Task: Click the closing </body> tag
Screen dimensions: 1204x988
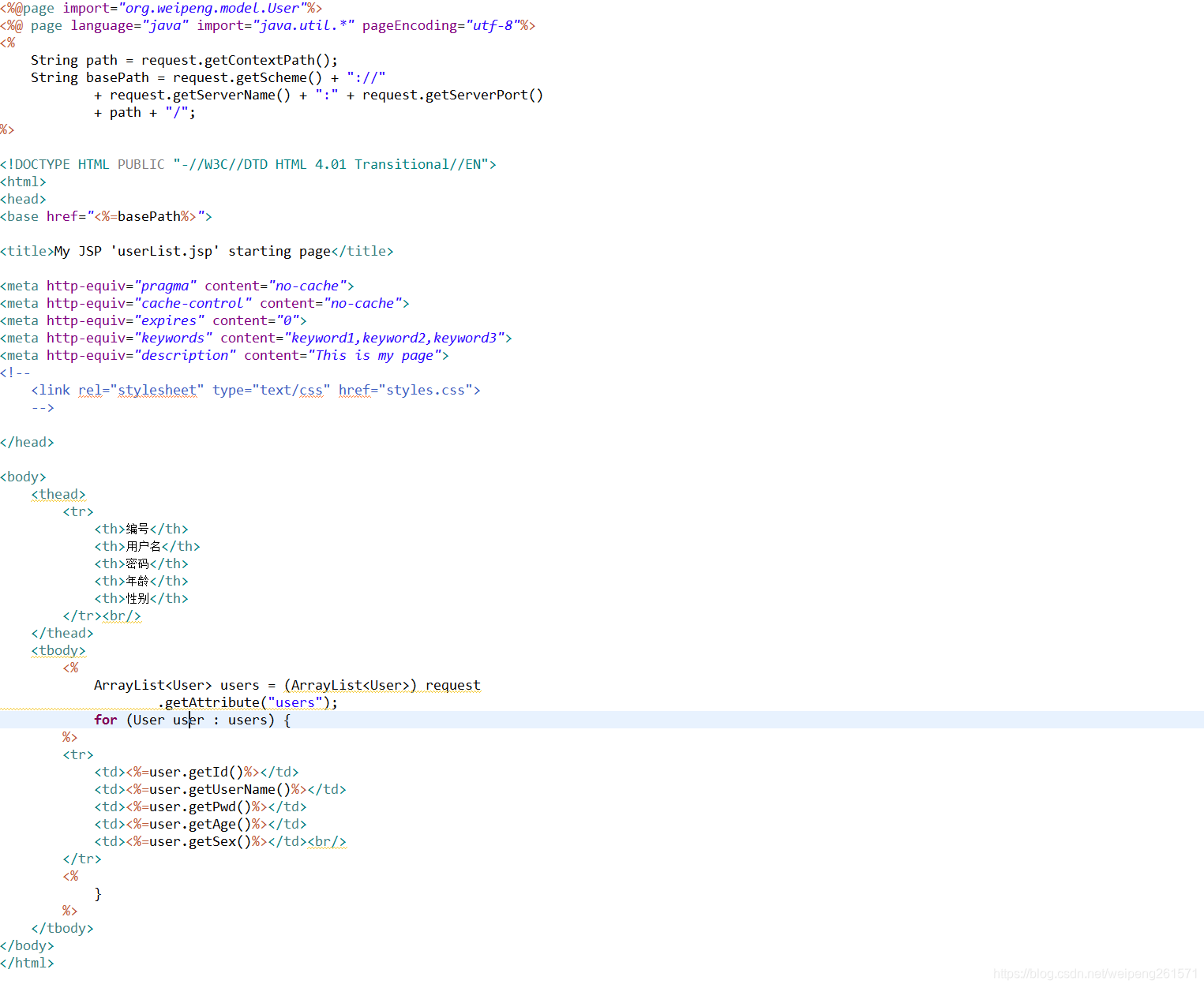Action: tap(27, 945)
